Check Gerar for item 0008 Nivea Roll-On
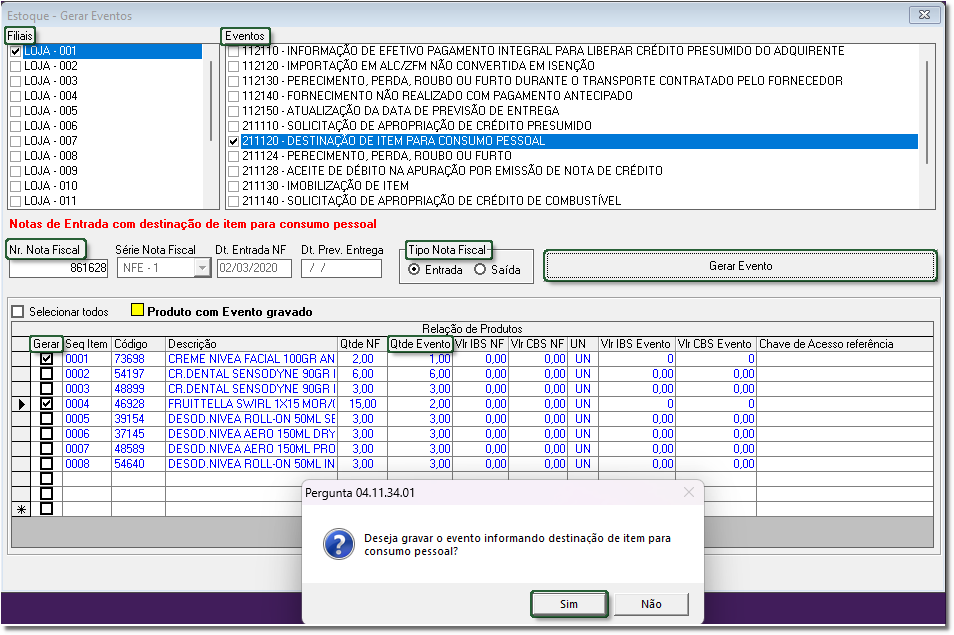Image resolution: width=954 pixels, height=635 pixels. click(x=46, y=464)
